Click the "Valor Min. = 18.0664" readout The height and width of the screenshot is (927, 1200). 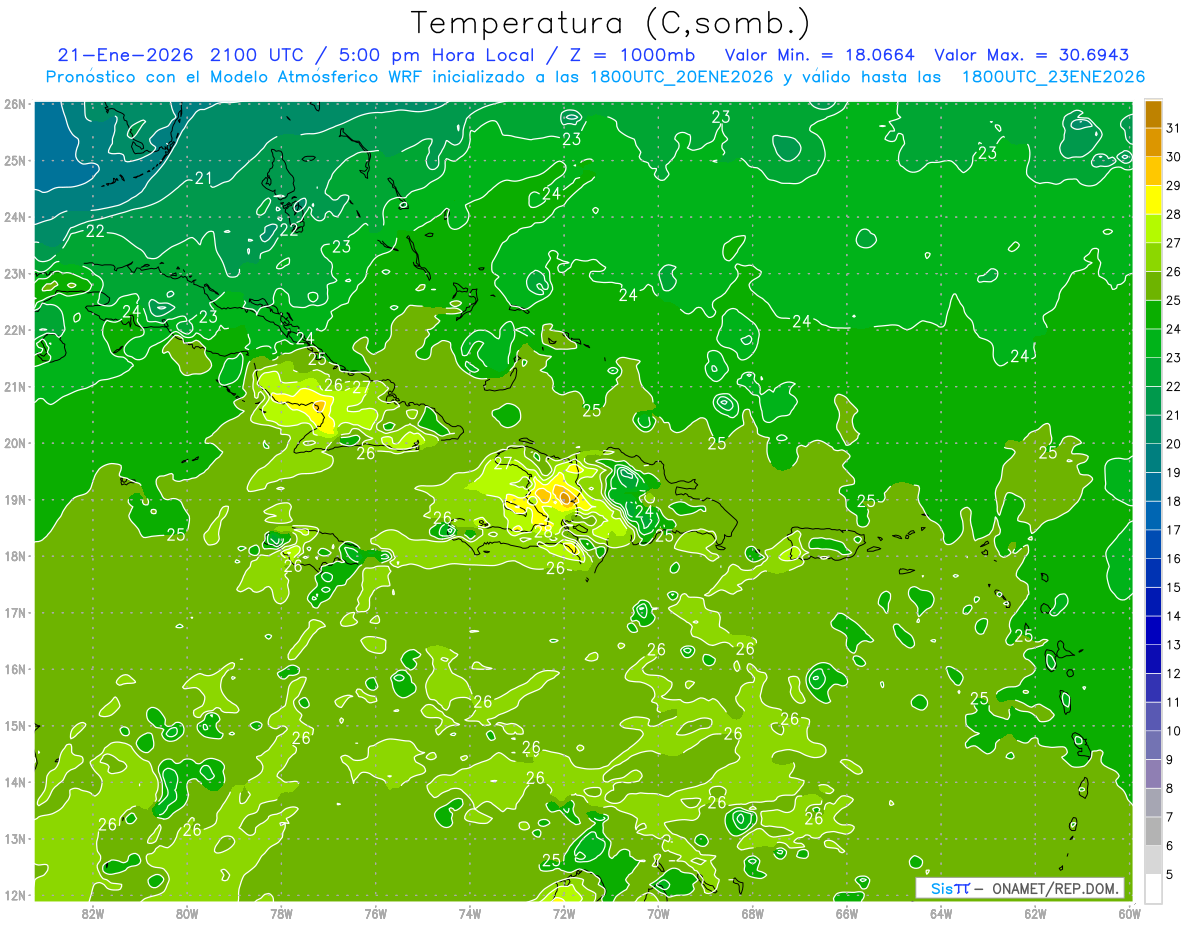tap(820, 54)
